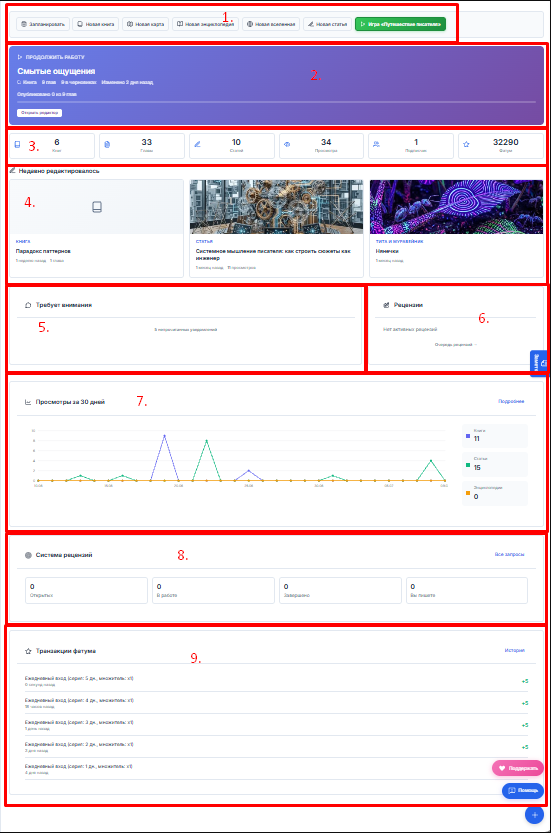Open the Все запросы link in Система рецензий
551x833 pixels.
pyautogui.click(x=509, y=555)
